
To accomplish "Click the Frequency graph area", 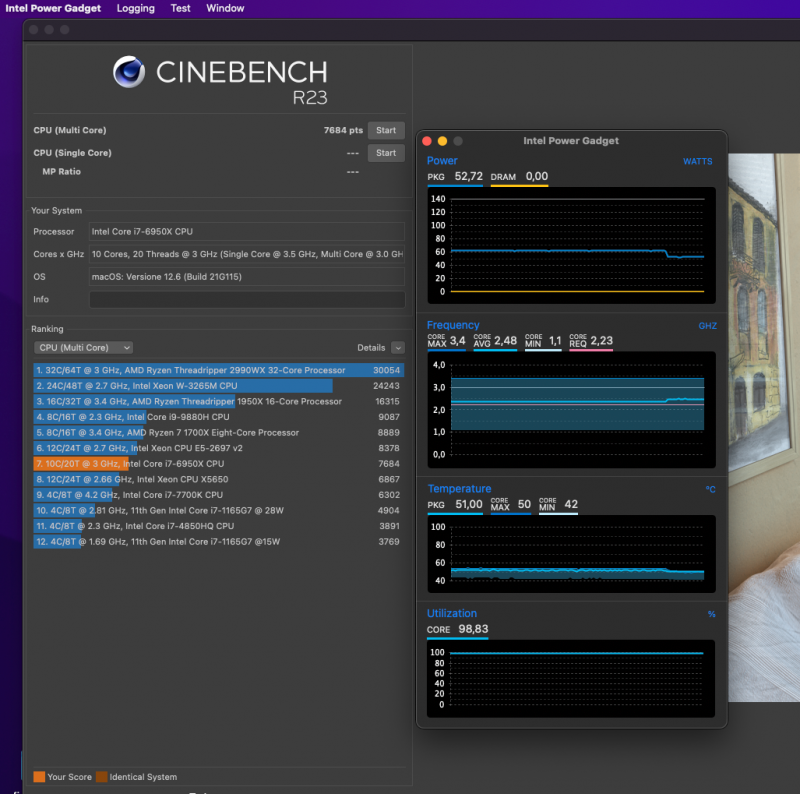I will point(571,410).
